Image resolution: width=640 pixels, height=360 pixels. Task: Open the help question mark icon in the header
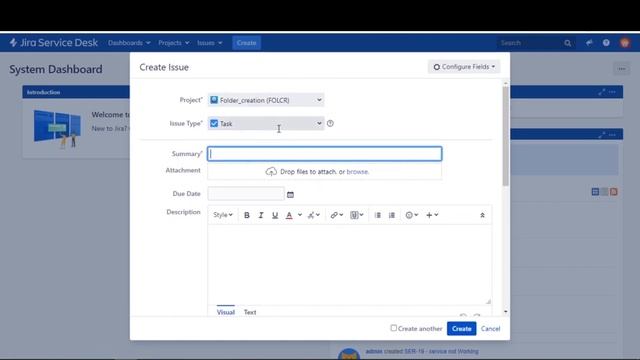tap(606, 42)
